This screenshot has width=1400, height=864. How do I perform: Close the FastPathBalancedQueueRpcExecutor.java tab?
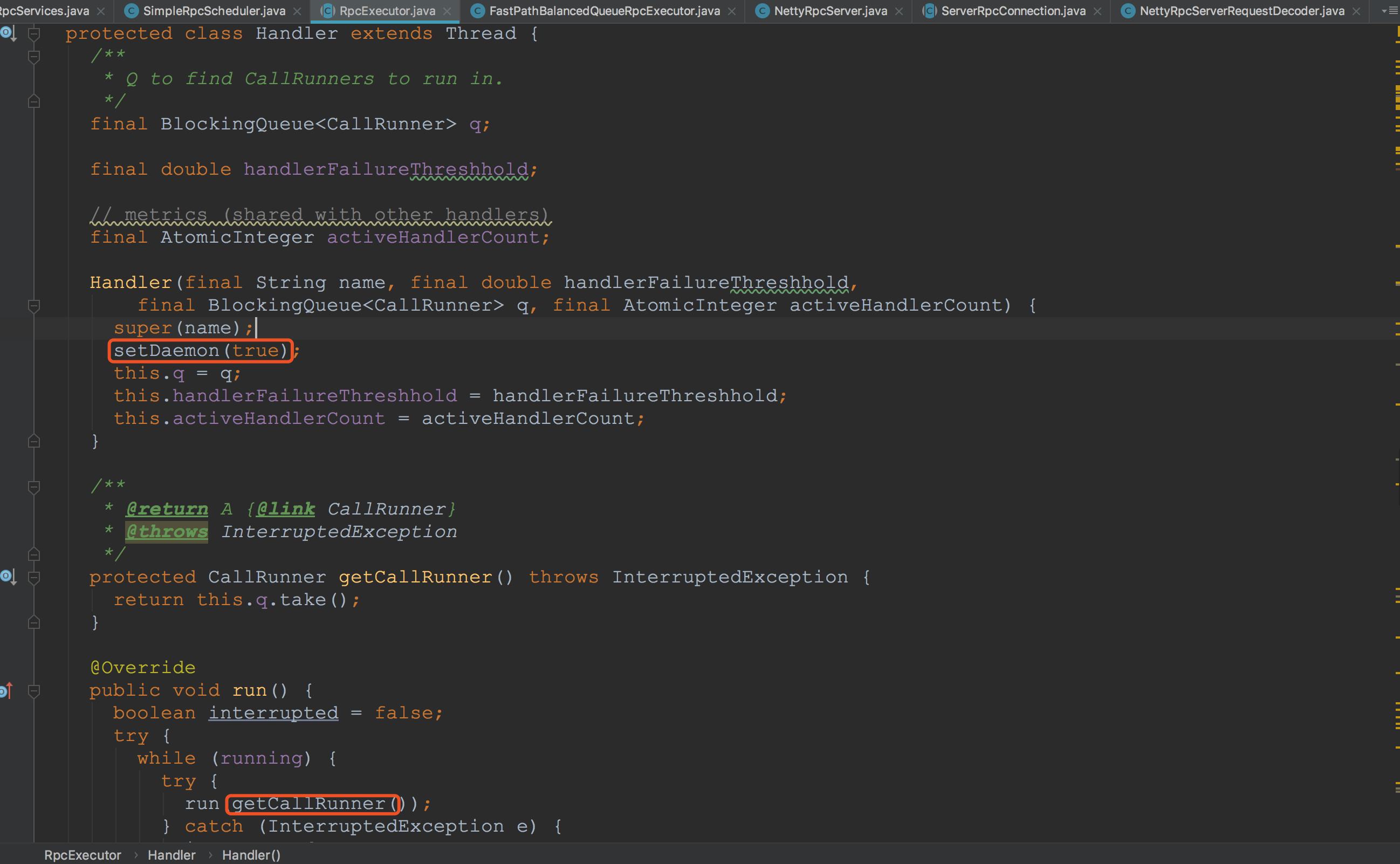pos(732,11)
